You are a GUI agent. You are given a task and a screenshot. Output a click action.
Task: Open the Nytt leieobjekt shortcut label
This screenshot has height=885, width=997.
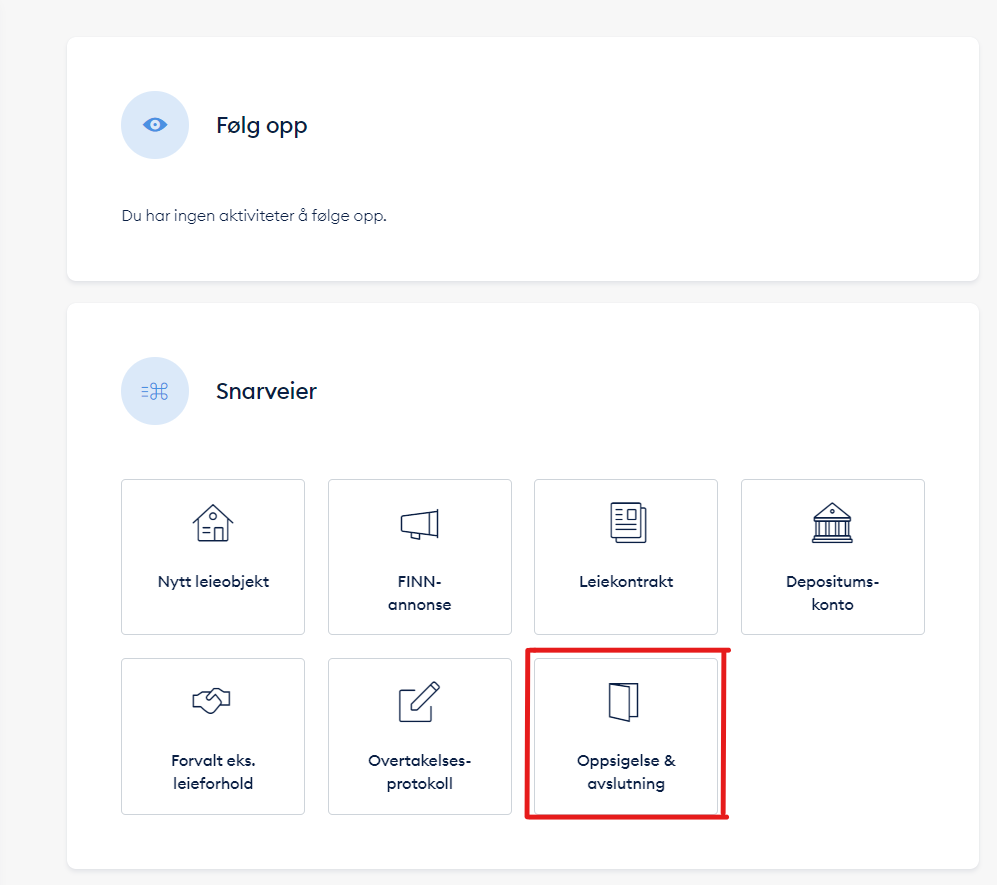[213, 582]
